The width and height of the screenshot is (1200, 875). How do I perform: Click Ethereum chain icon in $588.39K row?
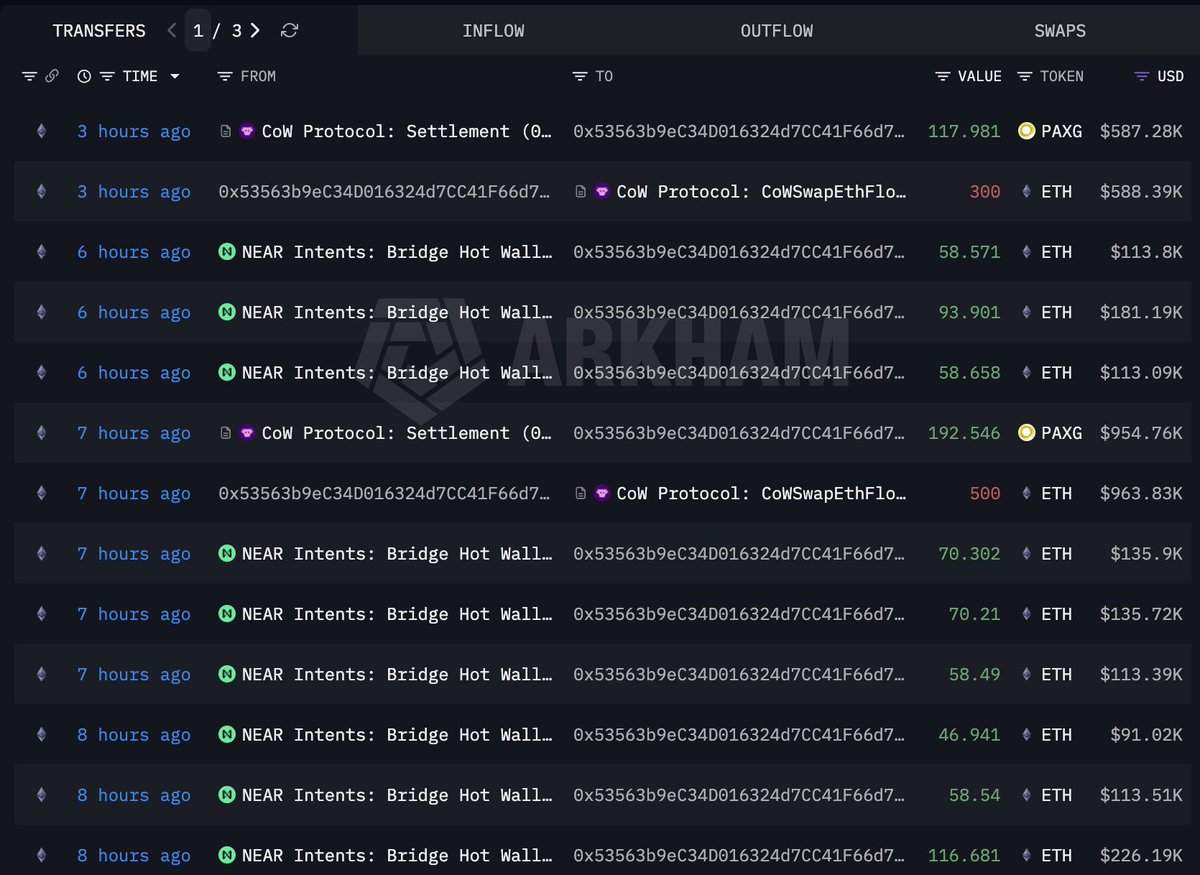[41, 191]
